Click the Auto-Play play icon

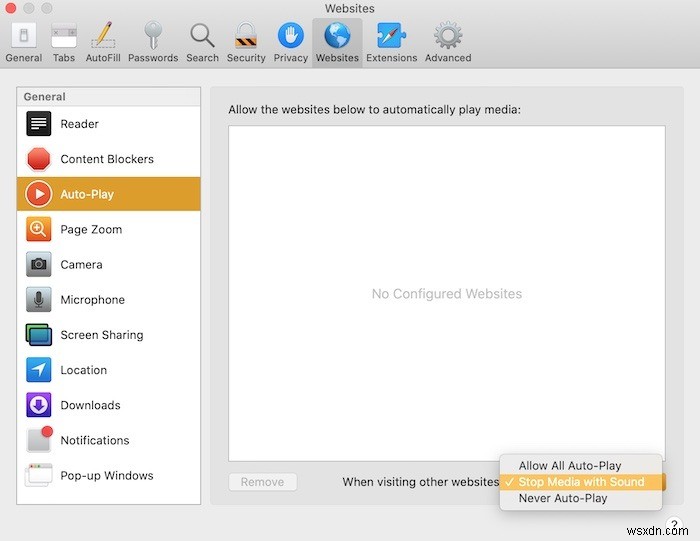tap(38, 194)
